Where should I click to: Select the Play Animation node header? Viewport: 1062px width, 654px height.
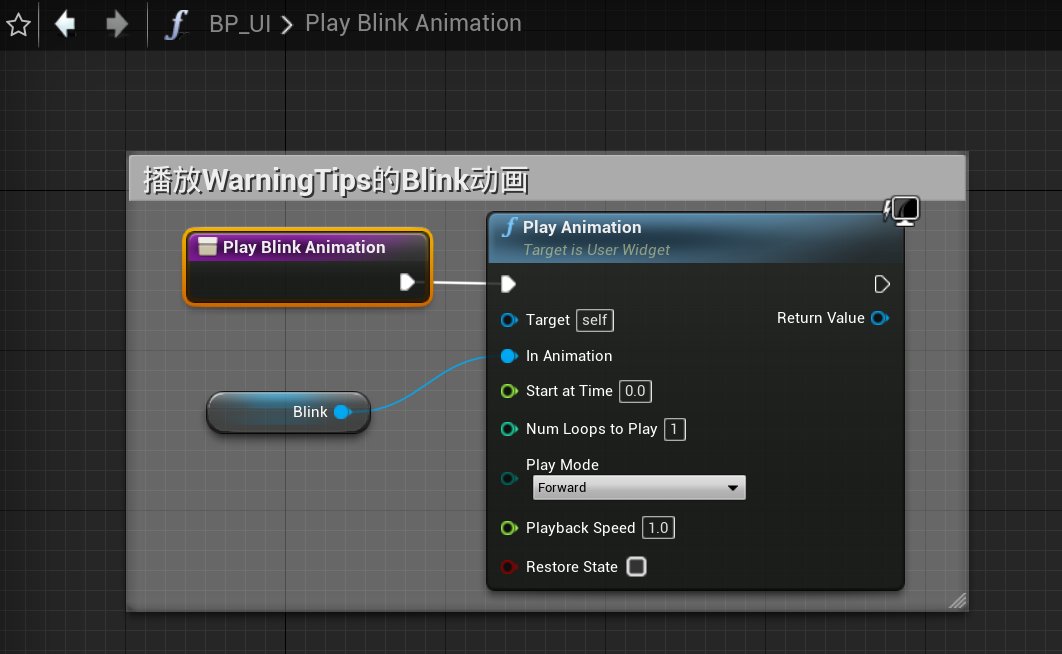[696, 238]
